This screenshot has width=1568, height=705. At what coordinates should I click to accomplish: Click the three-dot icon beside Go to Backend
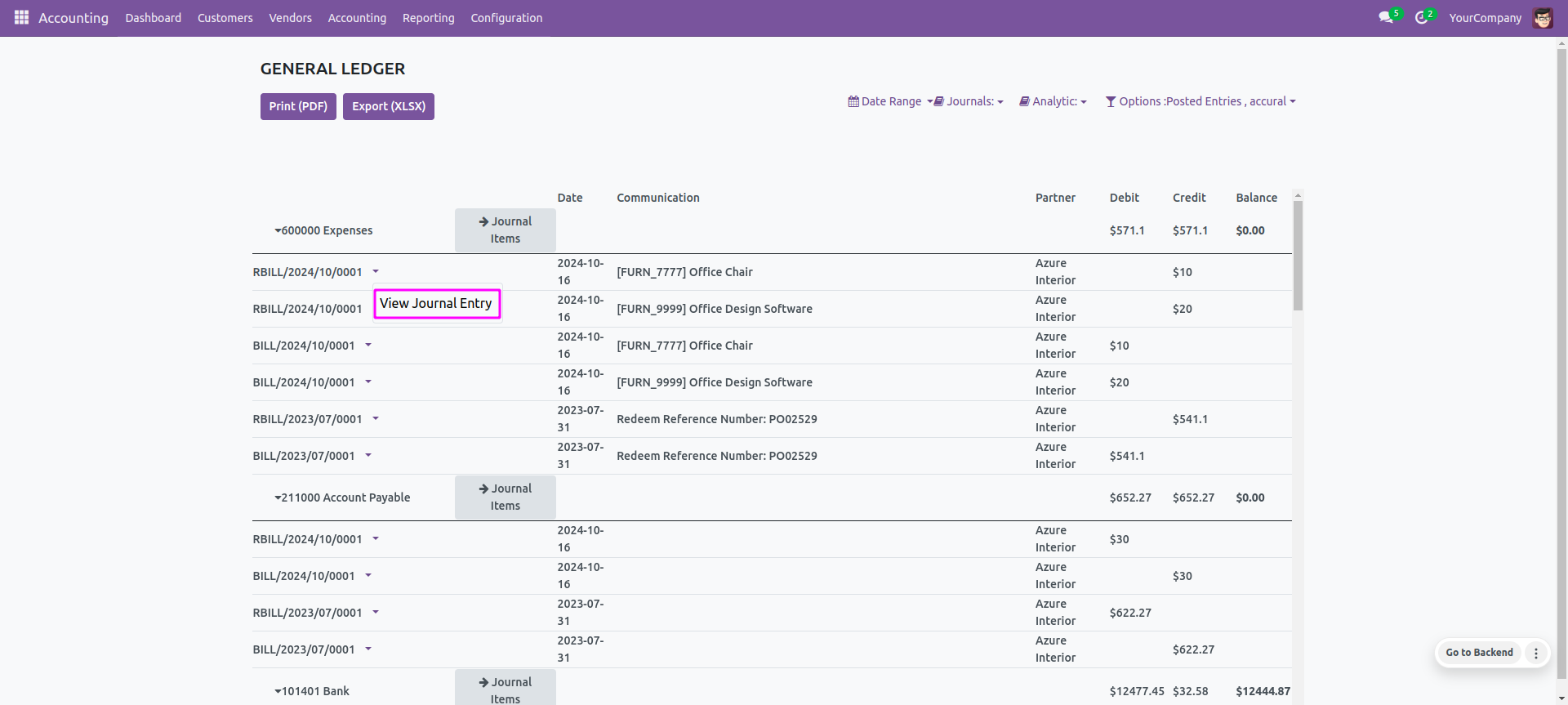1535,653
